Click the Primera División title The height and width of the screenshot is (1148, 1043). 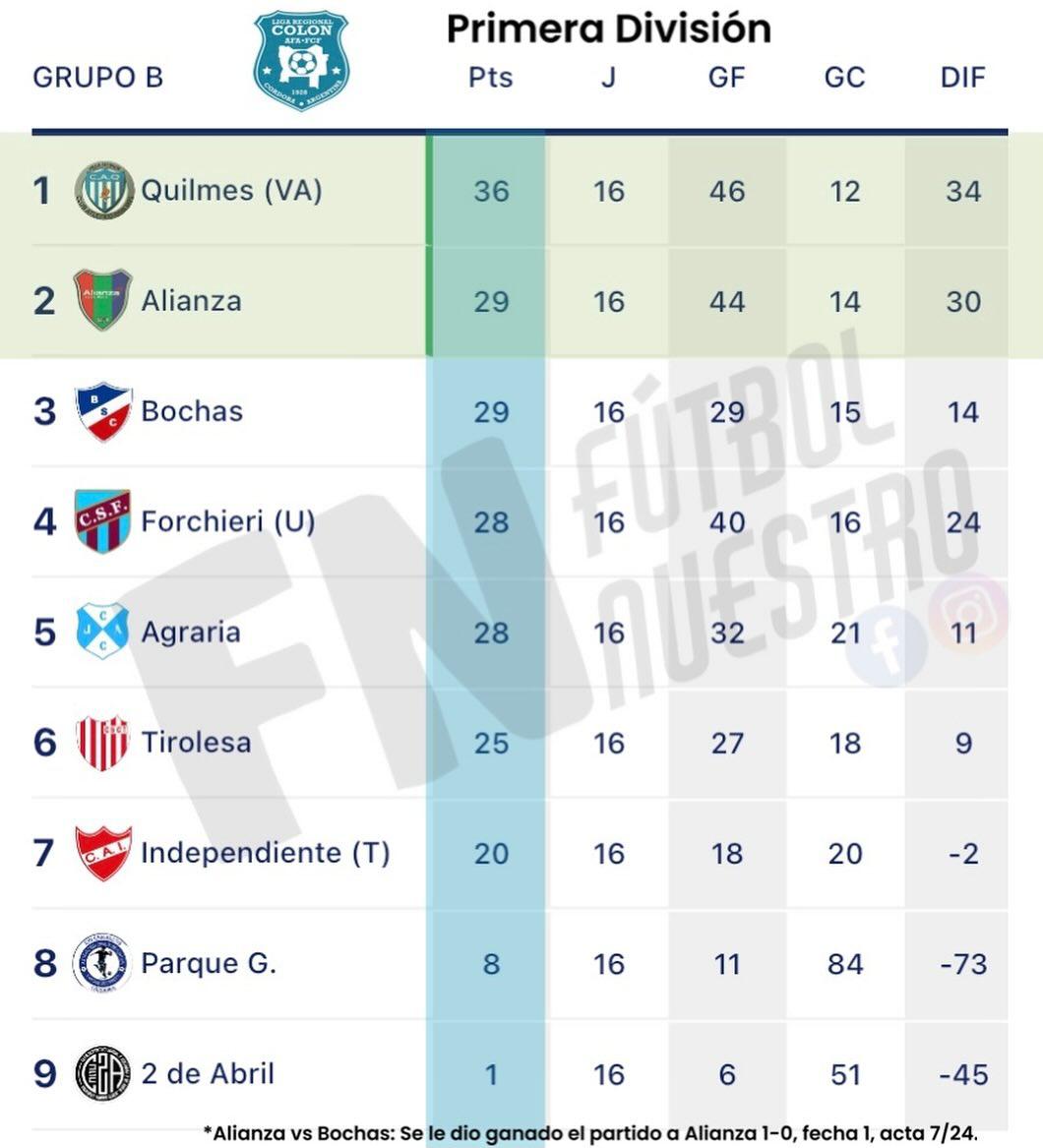[608, 30]
